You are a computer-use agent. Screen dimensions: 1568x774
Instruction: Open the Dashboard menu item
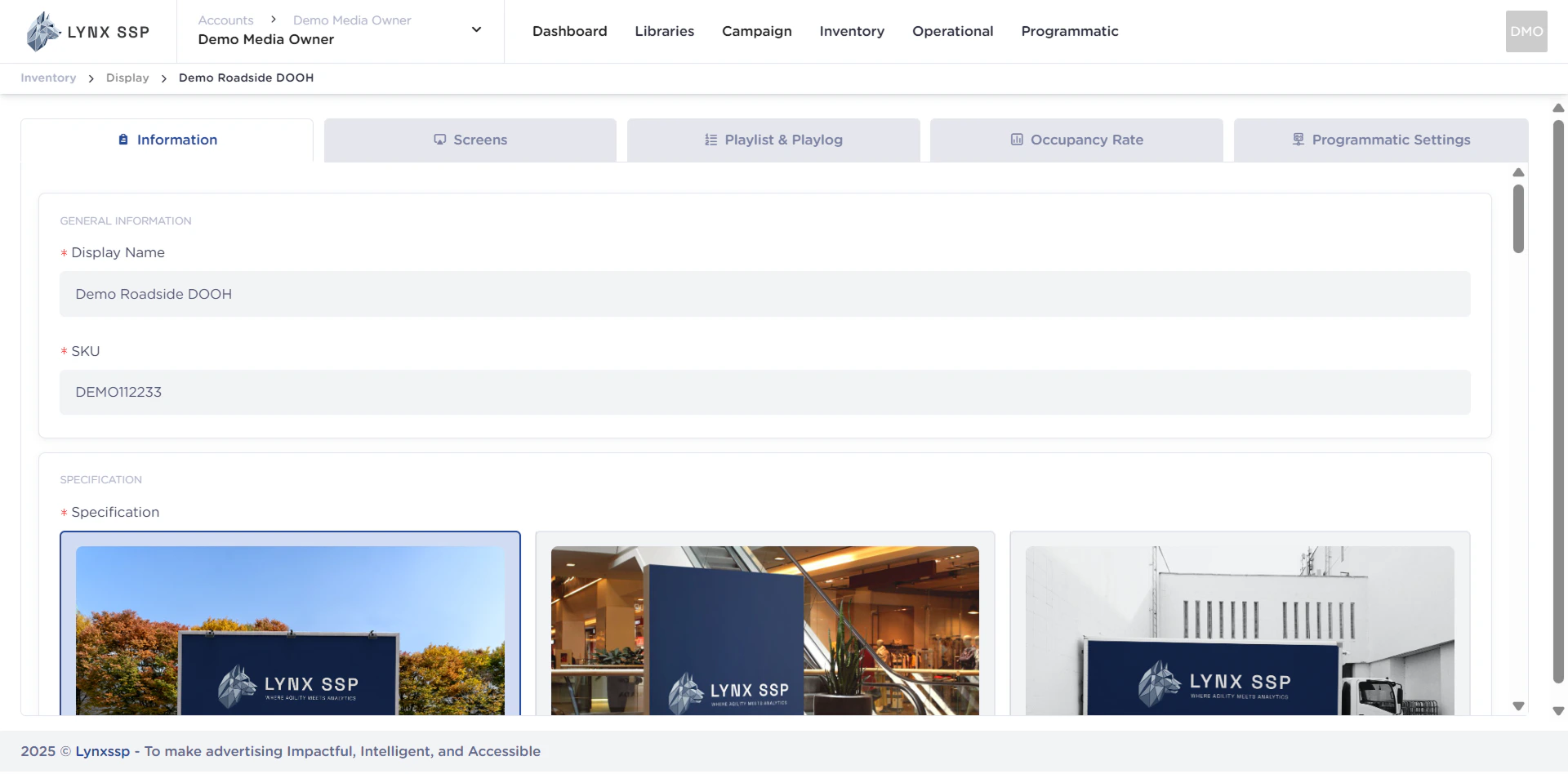[x=569, y=31]
